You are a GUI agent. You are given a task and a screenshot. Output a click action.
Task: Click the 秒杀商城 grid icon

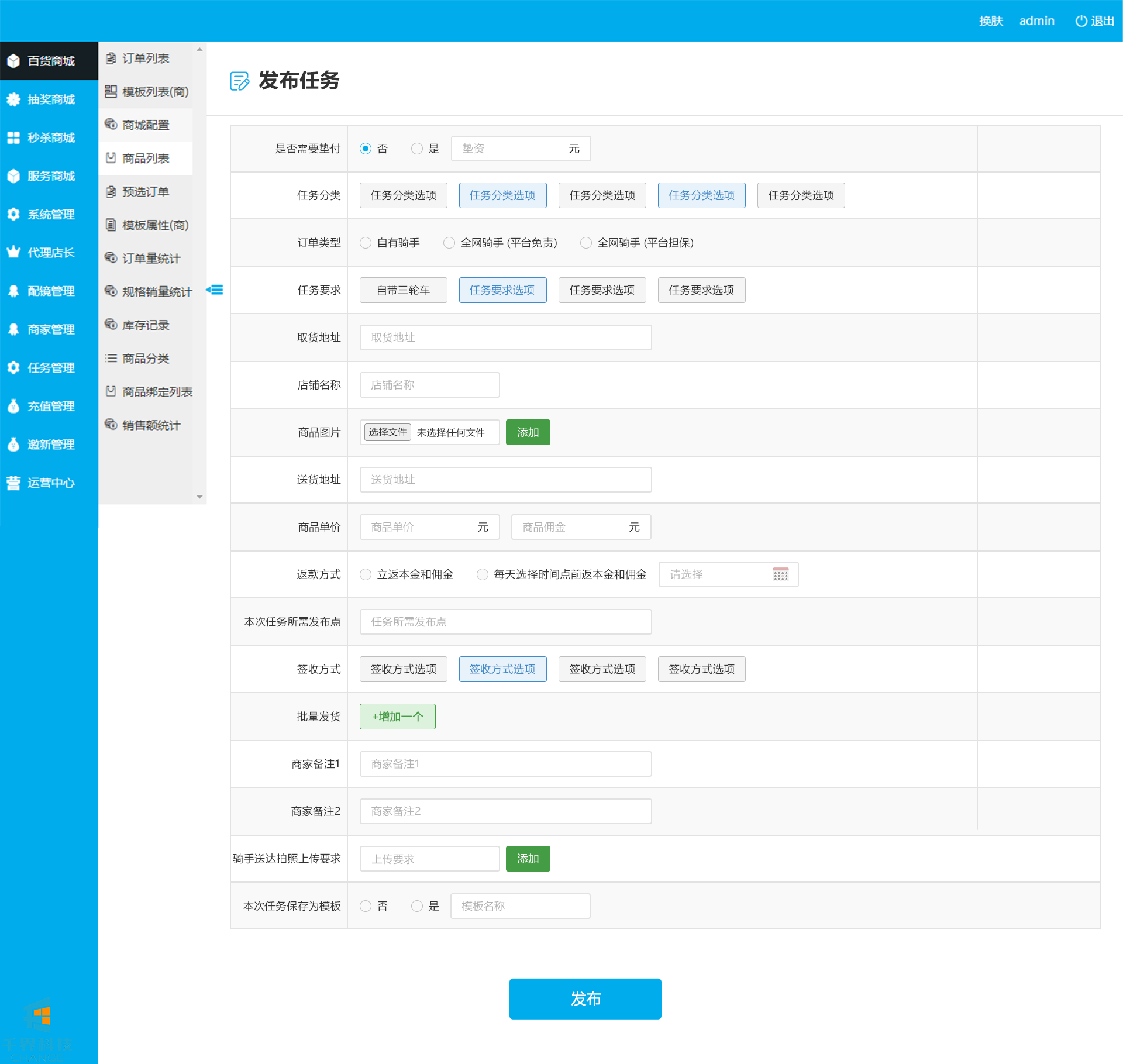pos(13,137)
